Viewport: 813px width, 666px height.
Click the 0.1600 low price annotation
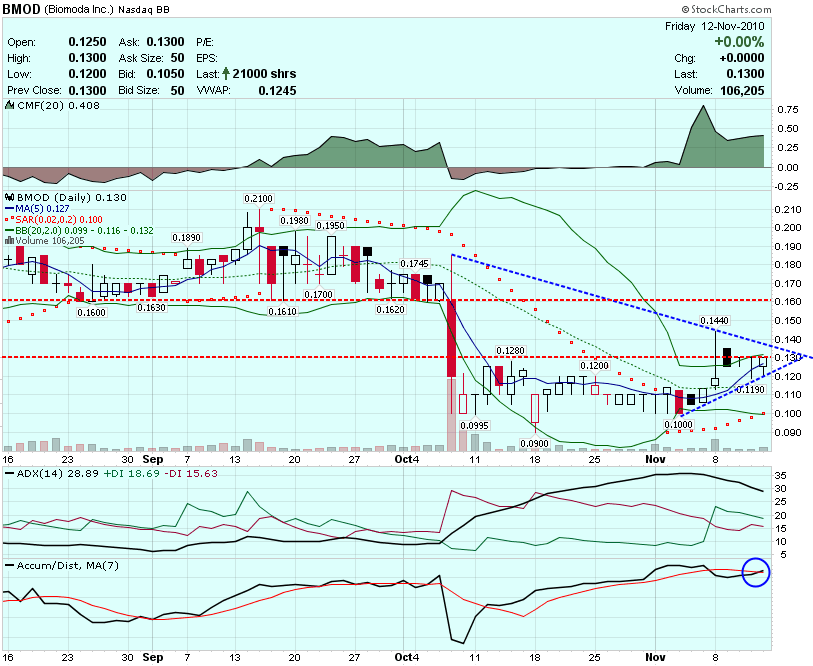click(x=91, y=312)
